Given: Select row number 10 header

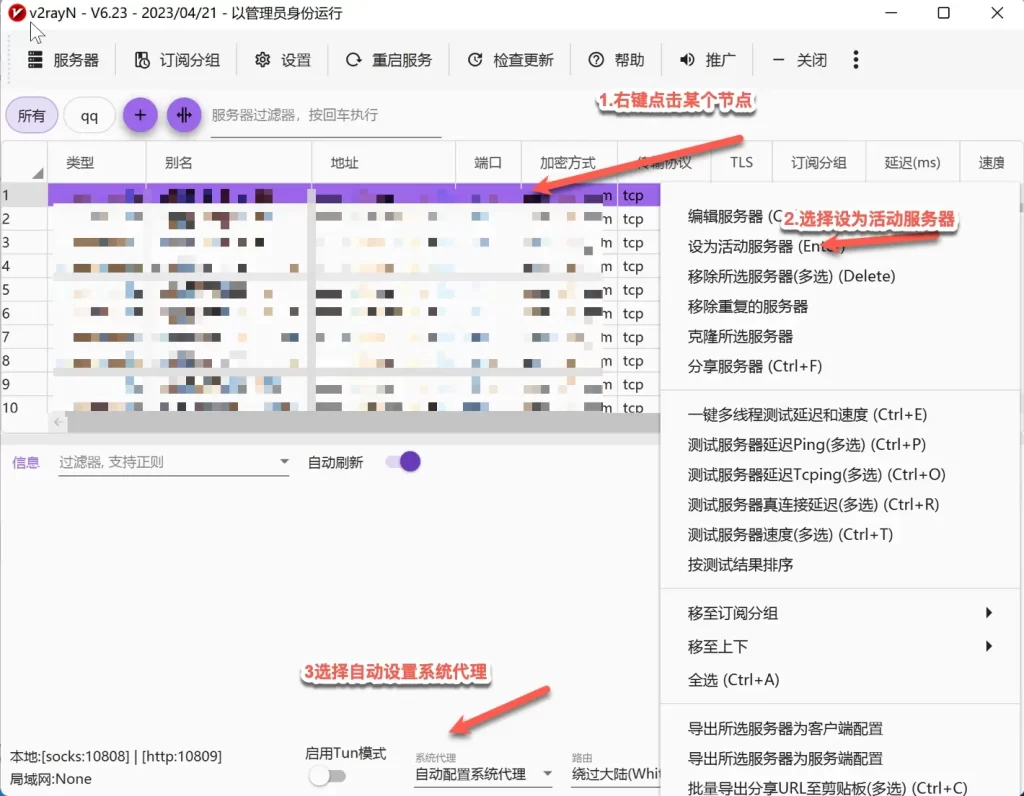Looking at the screenshot, I should coord(24,405).
